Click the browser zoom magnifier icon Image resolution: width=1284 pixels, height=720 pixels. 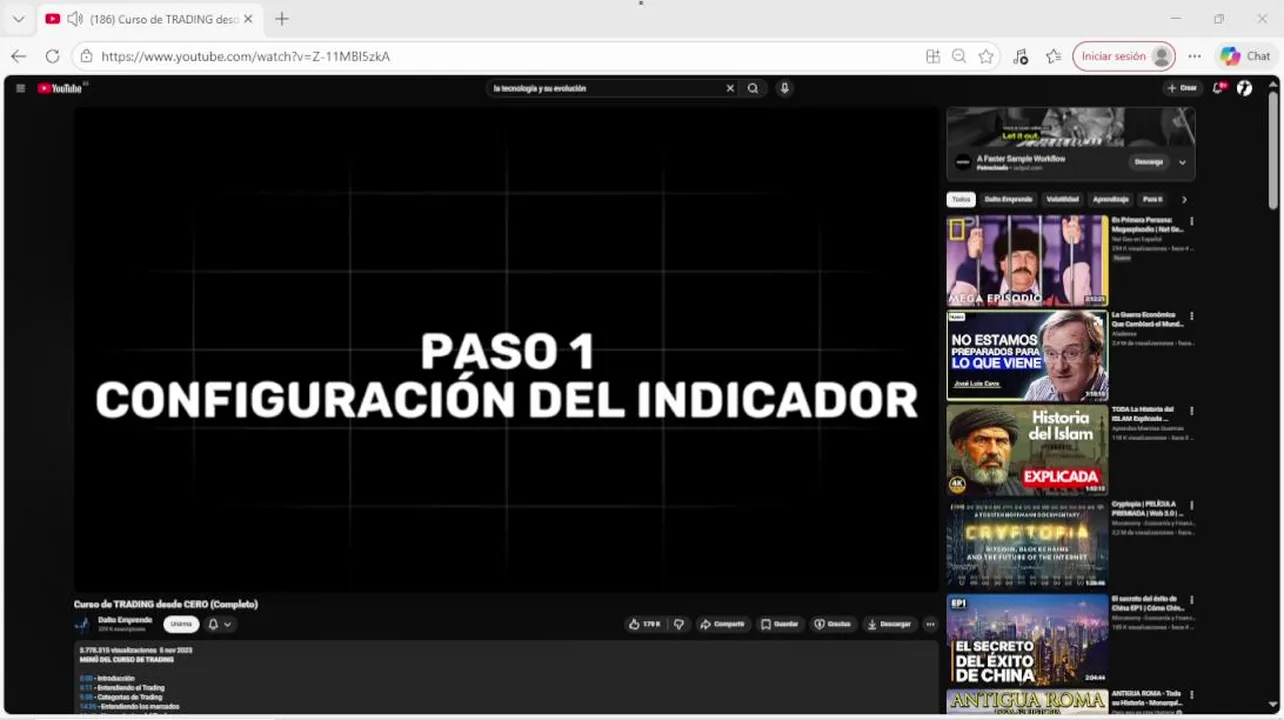[x=959, y=56]
